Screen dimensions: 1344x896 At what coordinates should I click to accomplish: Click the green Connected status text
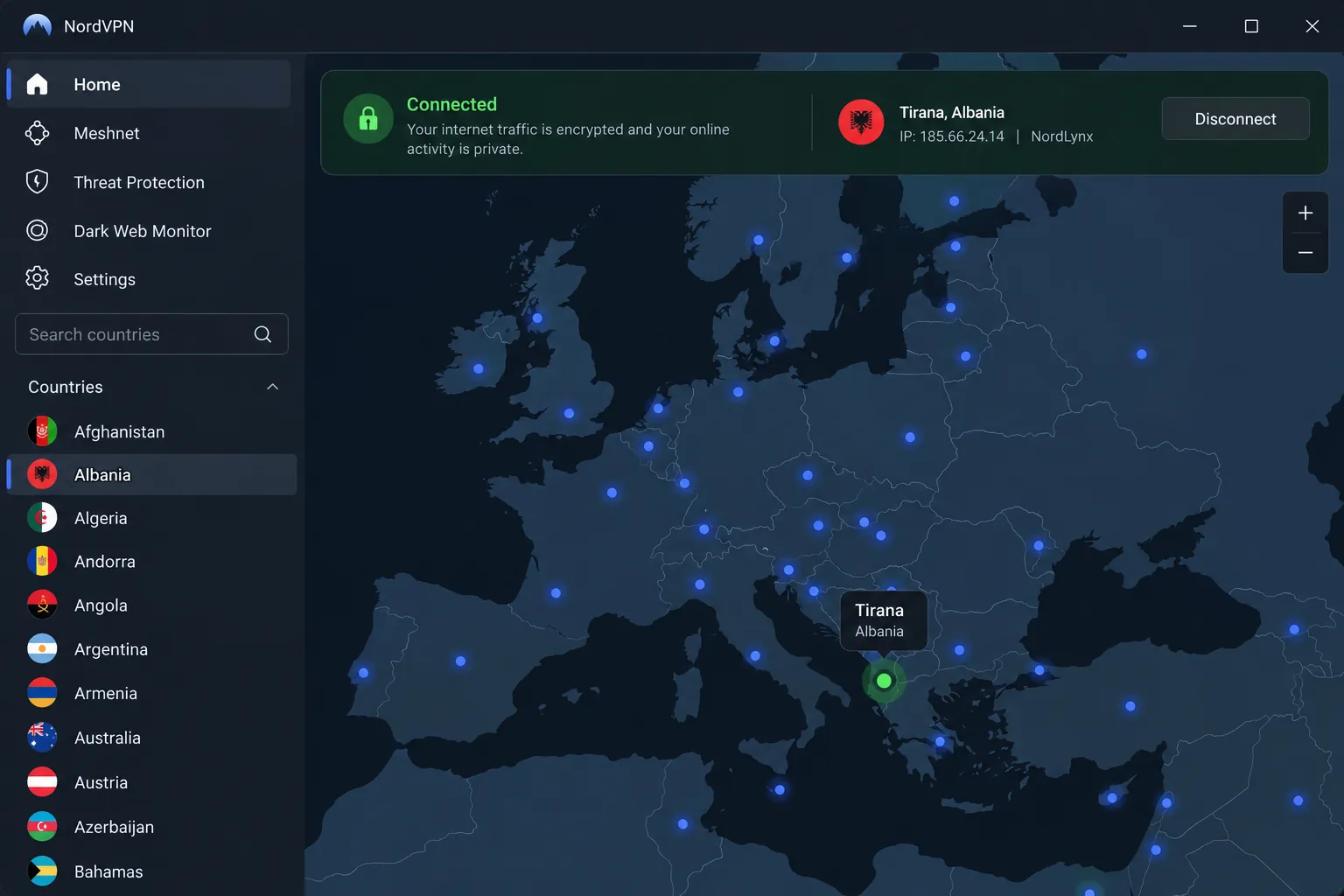(x=451, y=104)
